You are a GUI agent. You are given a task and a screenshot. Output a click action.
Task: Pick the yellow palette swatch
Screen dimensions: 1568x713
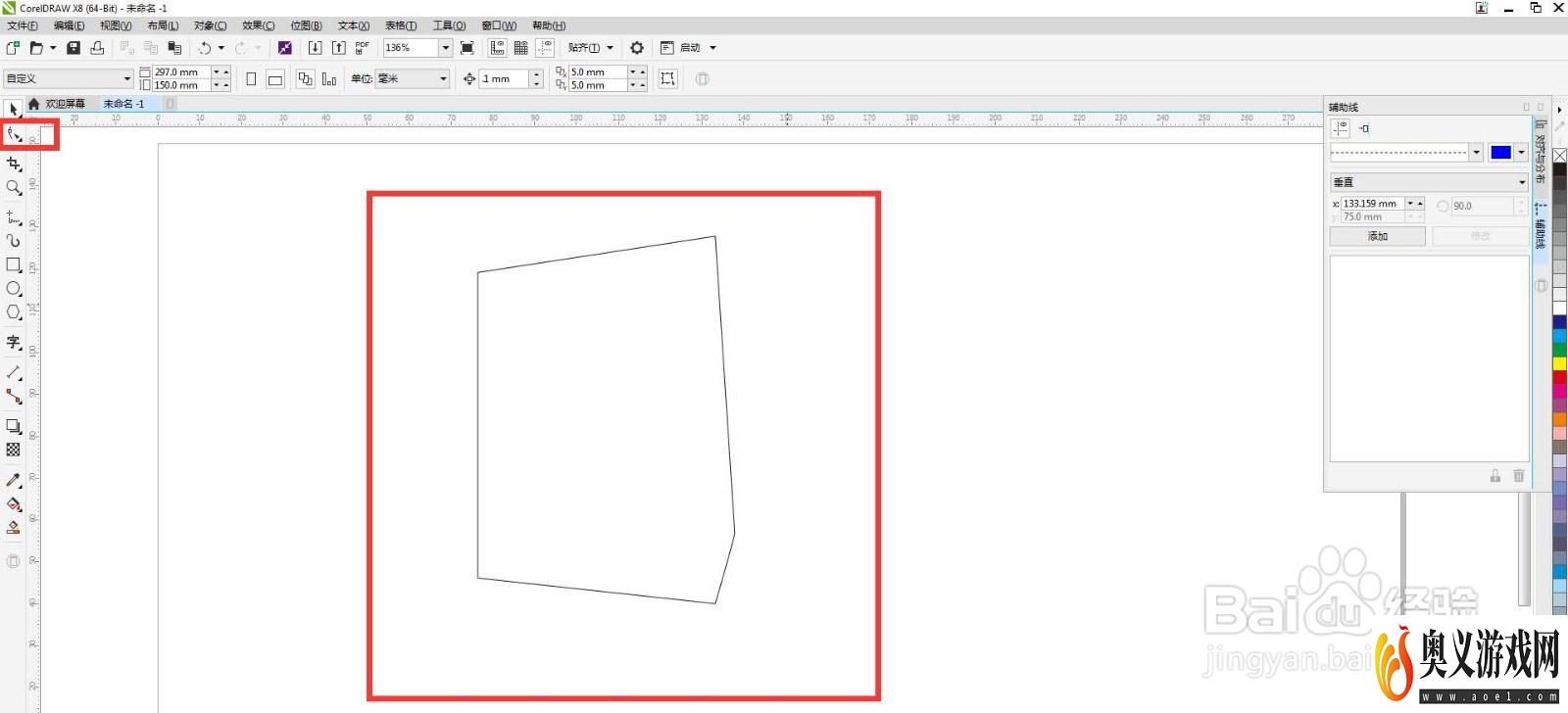click(x=1559, y=364)
